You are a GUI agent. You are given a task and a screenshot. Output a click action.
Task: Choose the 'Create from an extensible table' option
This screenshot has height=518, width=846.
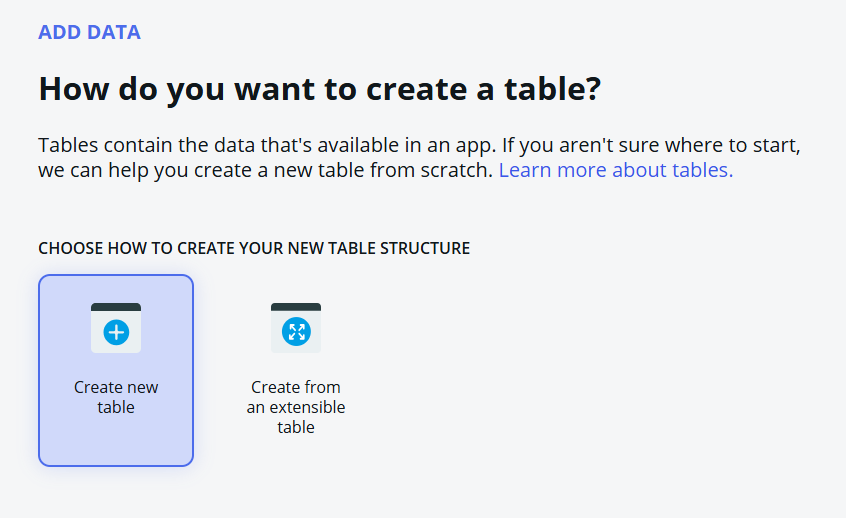pos(296,370)
